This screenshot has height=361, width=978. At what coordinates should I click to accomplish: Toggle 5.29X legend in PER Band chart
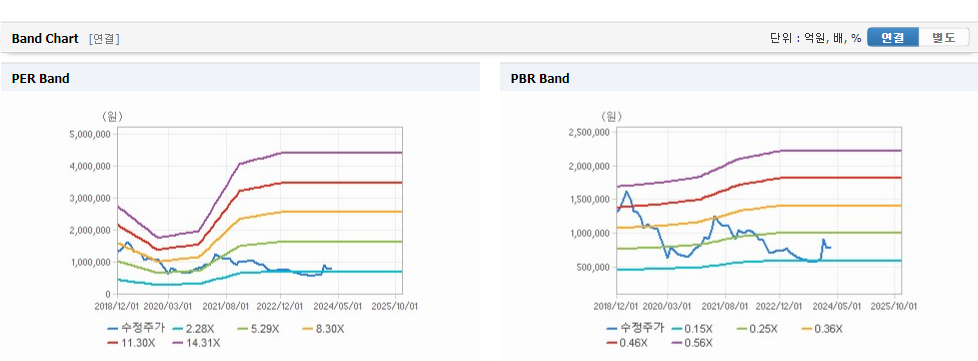pos(258,329)
